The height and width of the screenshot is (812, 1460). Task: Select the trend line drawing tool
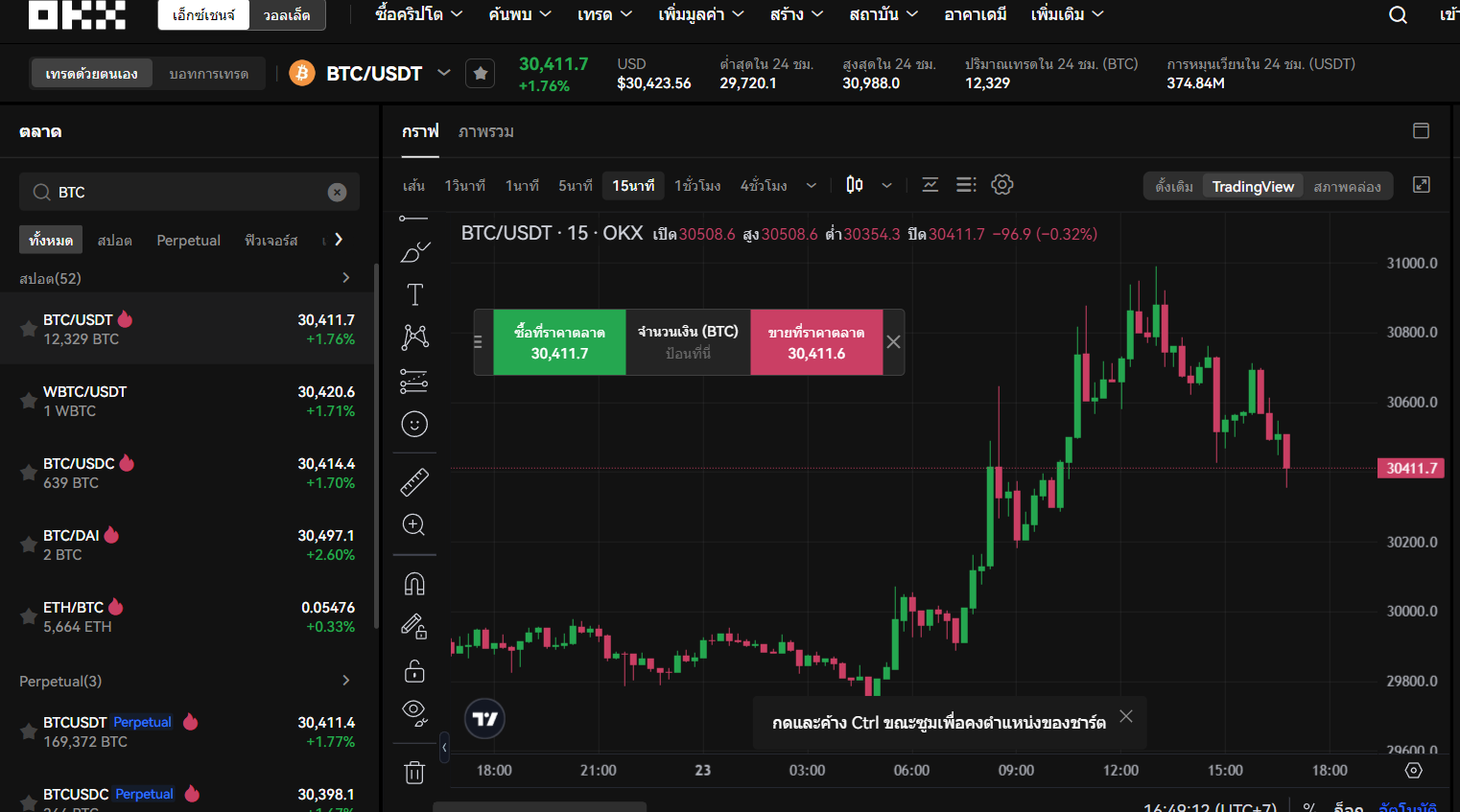coord(413,220)
